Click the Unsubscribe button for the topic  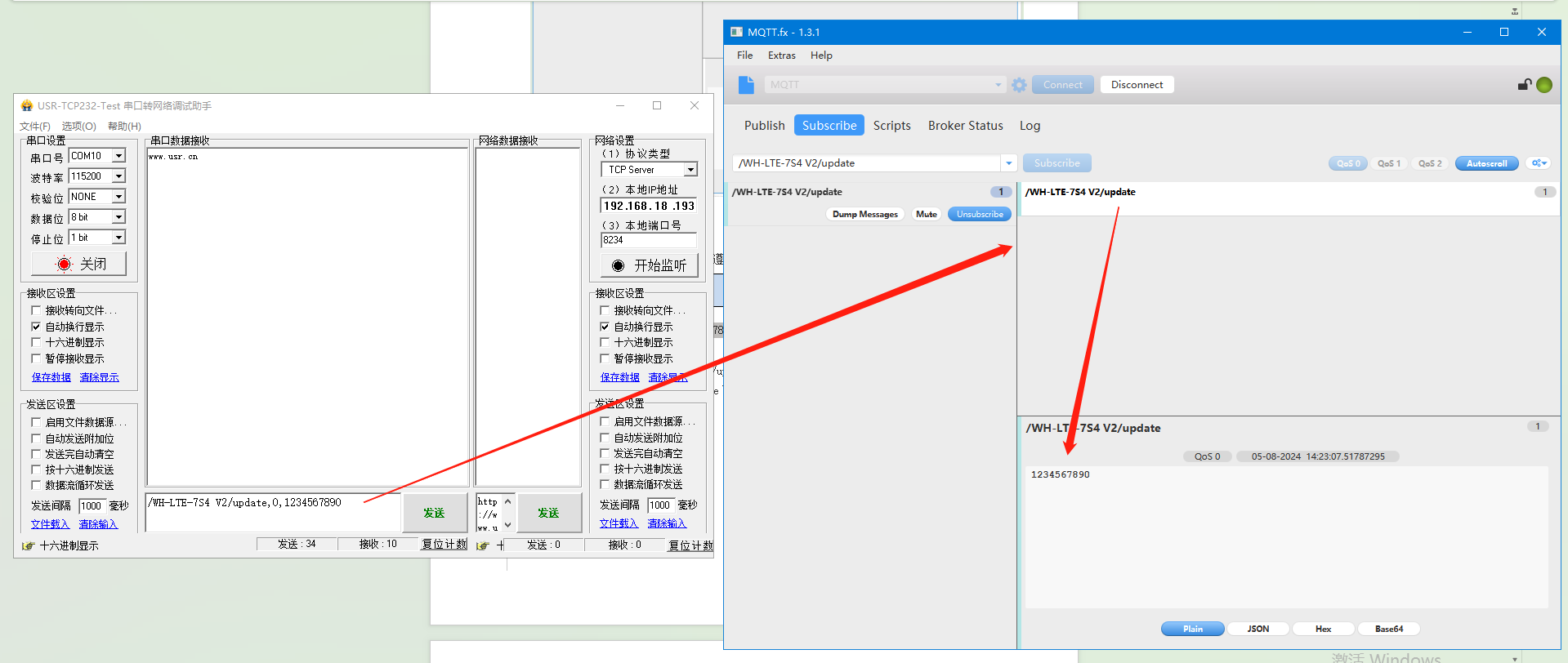pos(980,214)
